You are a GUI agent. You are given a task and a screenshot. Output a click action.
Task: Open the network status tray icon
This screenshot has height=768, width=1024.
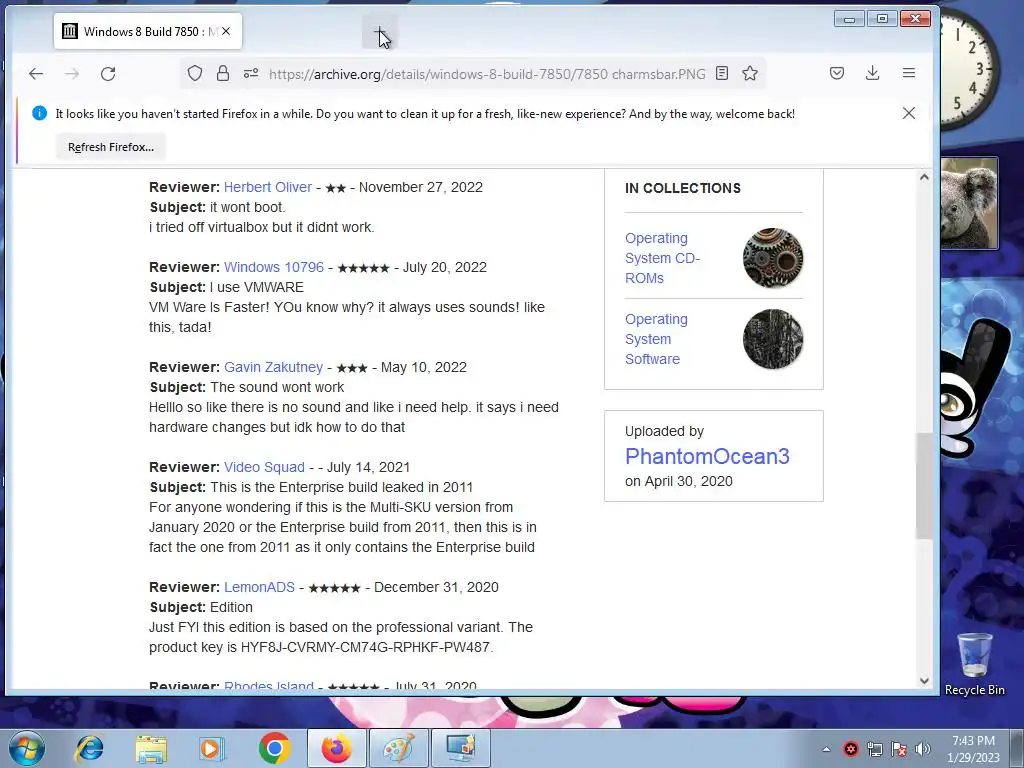pyautogui.click(x=874, y=749)
